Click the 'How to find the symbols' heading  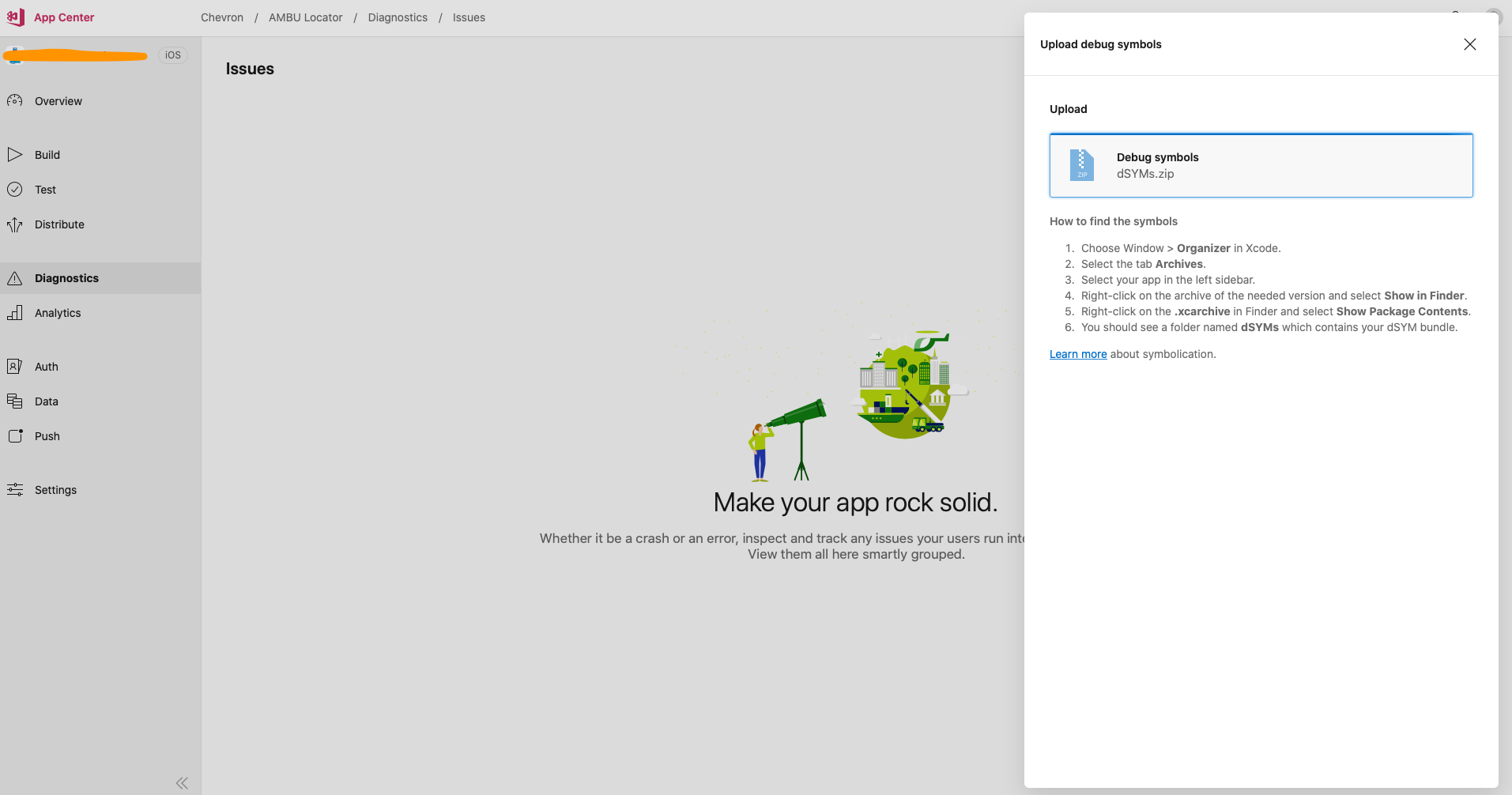1114,221
